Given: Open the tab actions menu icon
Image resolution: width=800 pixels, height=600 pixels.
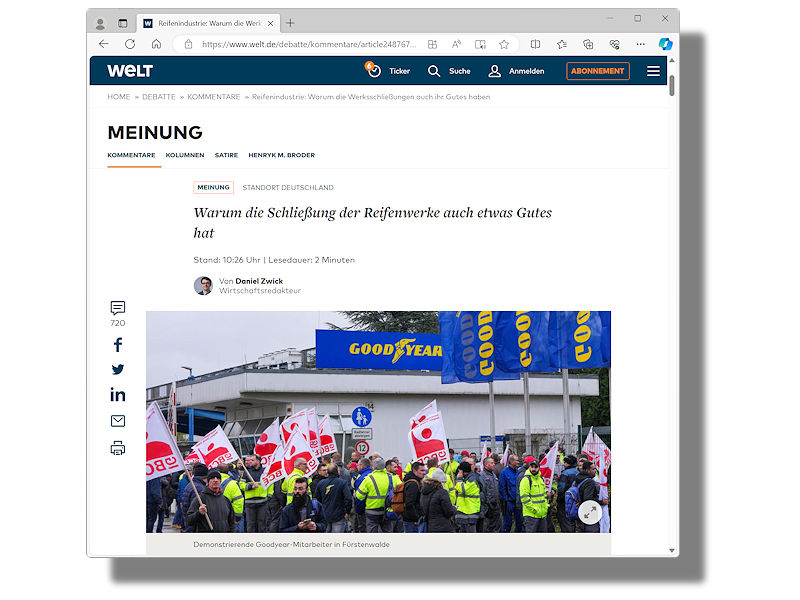Looking at the screenshot, I should click(x=122, y=23).
